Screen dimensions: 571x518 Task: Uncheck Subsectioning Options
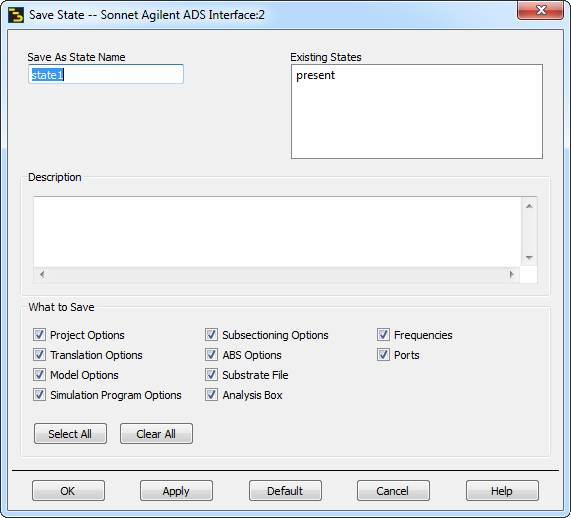[x=211, y=334]
